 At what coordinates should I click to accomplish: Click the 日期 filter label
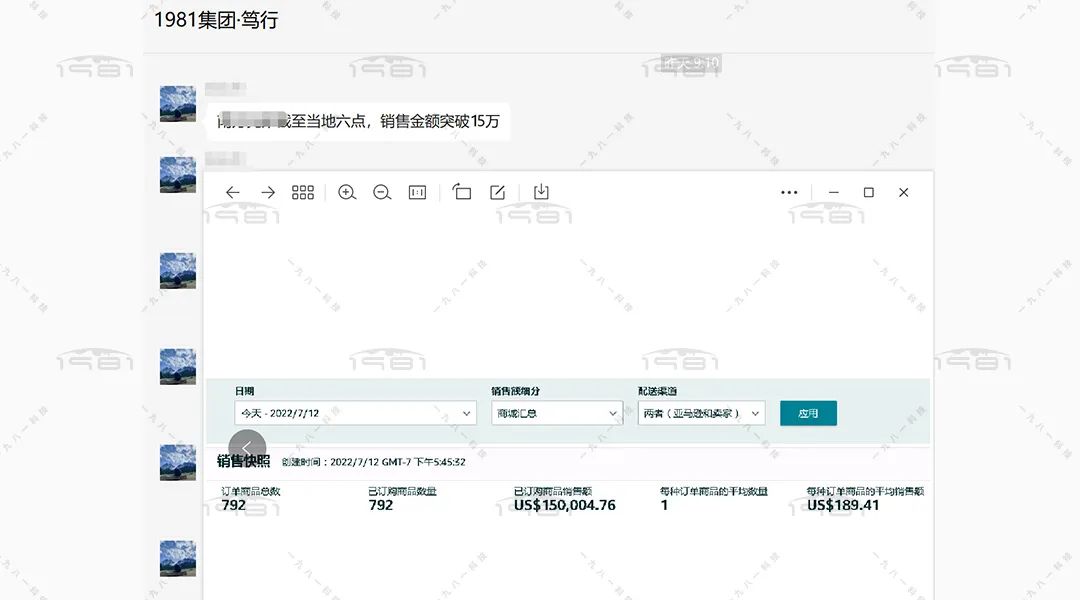tap(245, 391)
